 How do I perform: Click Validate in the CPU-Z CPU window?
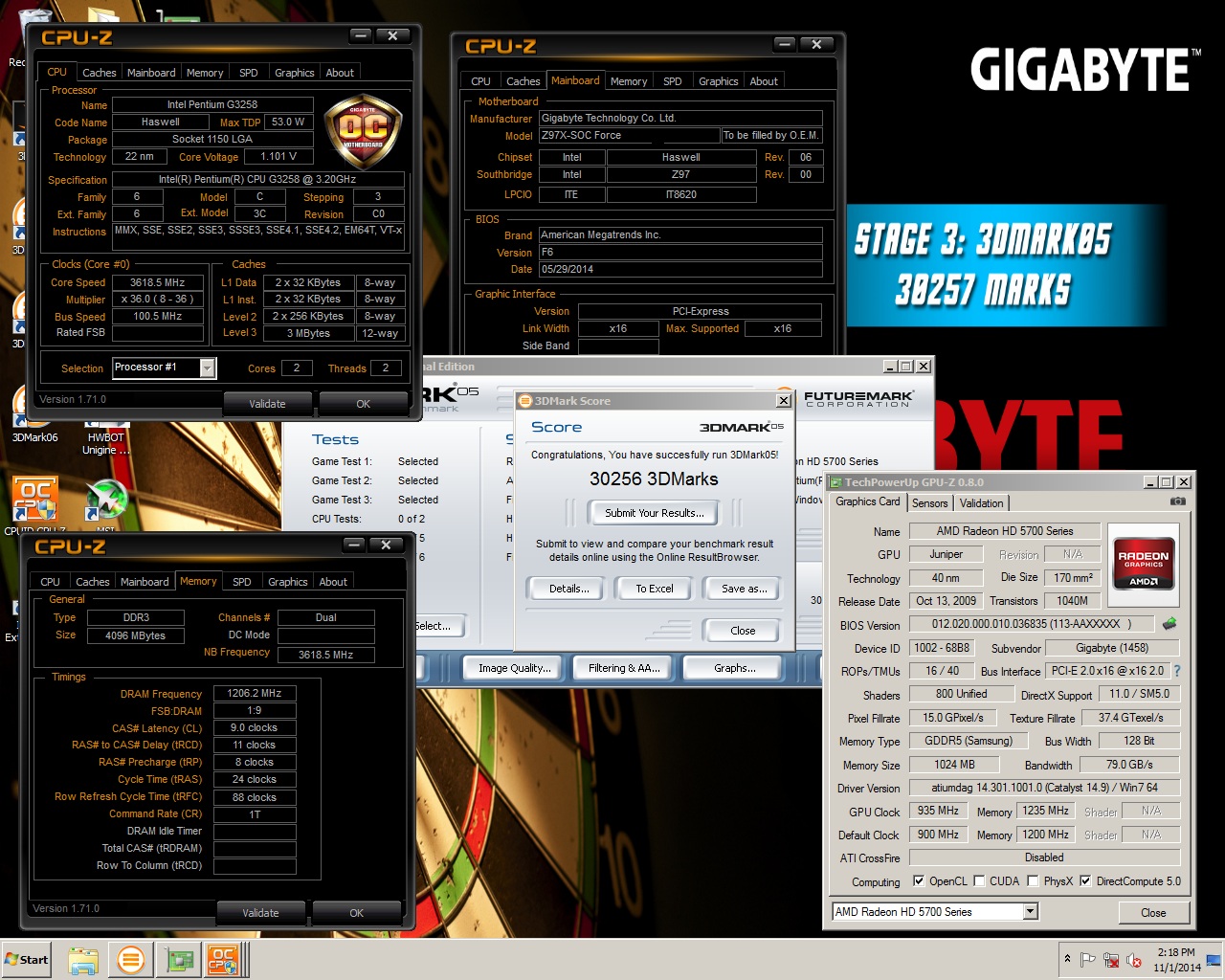267,404
